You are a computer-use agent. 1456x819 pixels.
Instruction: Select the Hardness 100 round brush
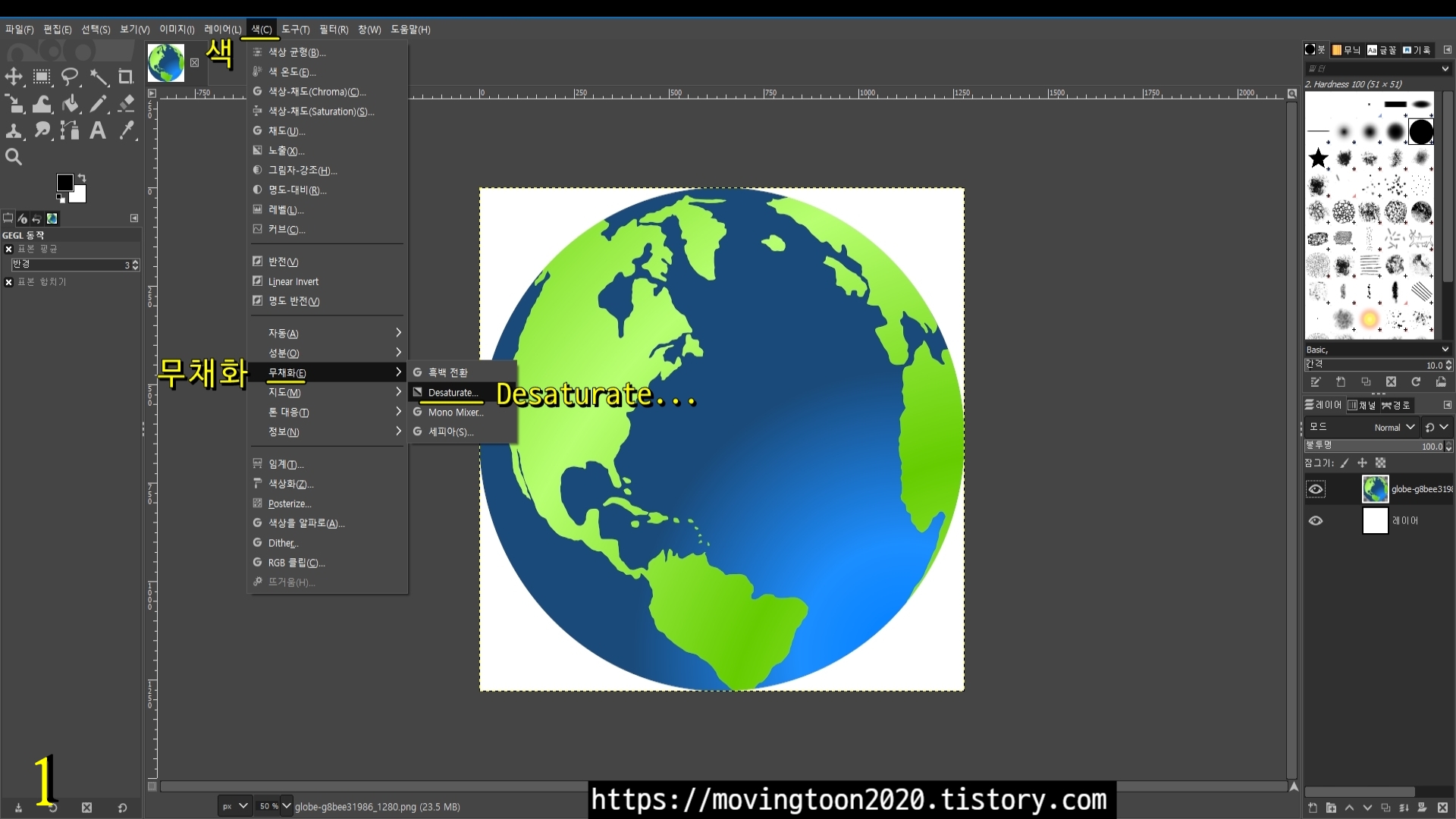[1420, 132]
